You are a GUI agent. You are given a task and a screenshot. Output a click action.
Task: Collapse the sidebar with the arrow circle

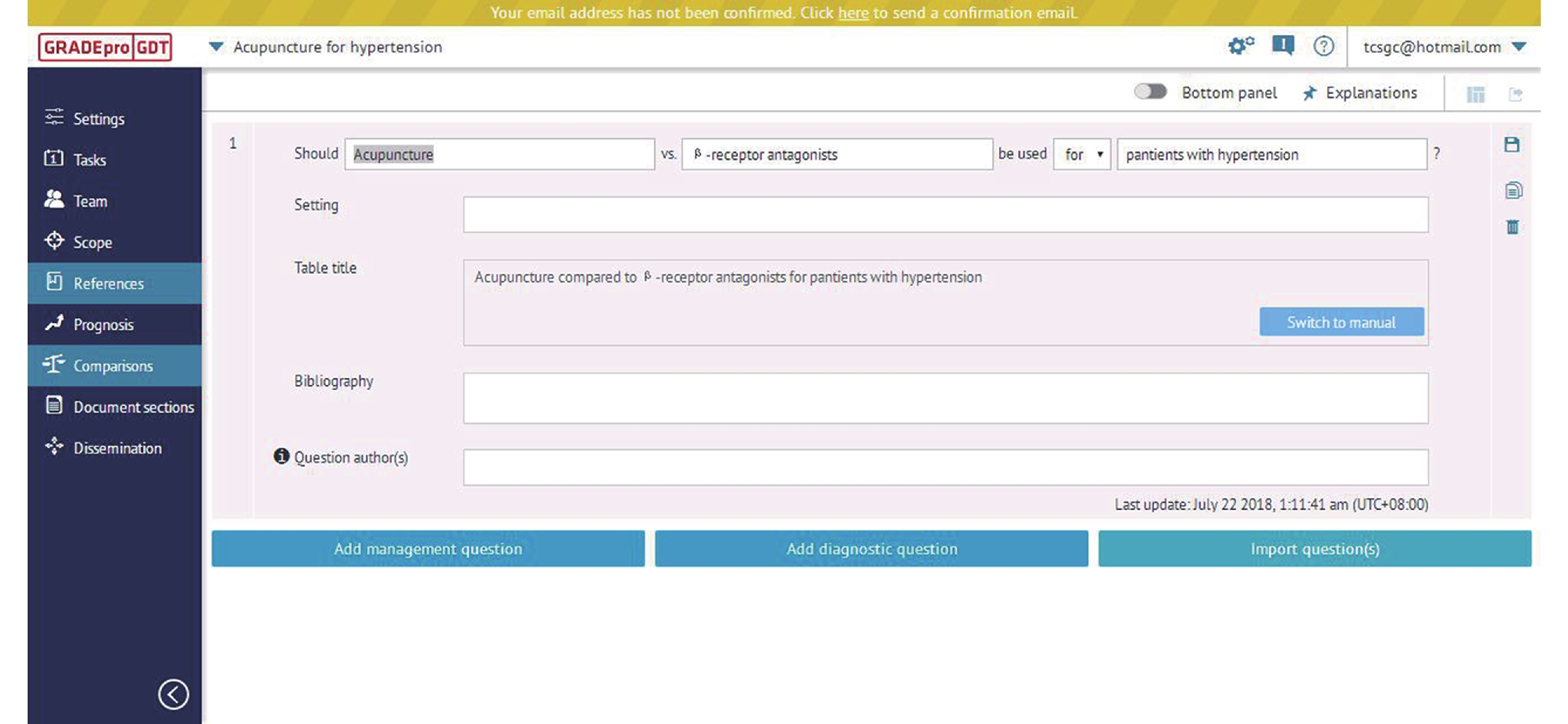point(173,694)
